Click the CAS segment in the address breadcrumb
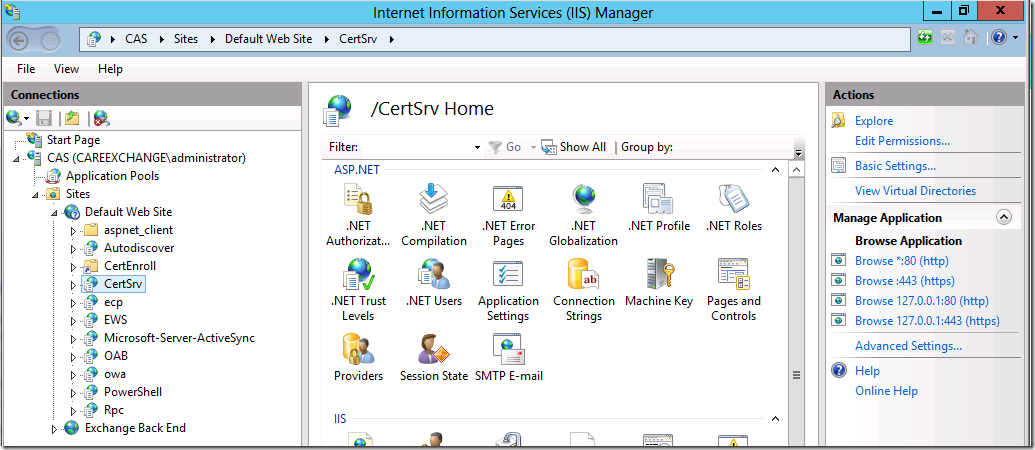The image size is (1035, 450). 136,39
